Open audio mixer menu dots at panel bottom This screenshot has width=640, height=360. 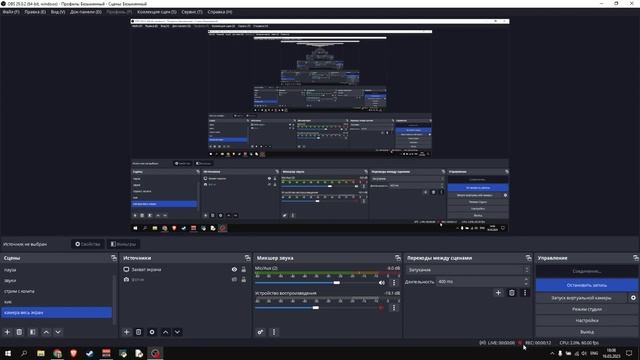point(274,332)
